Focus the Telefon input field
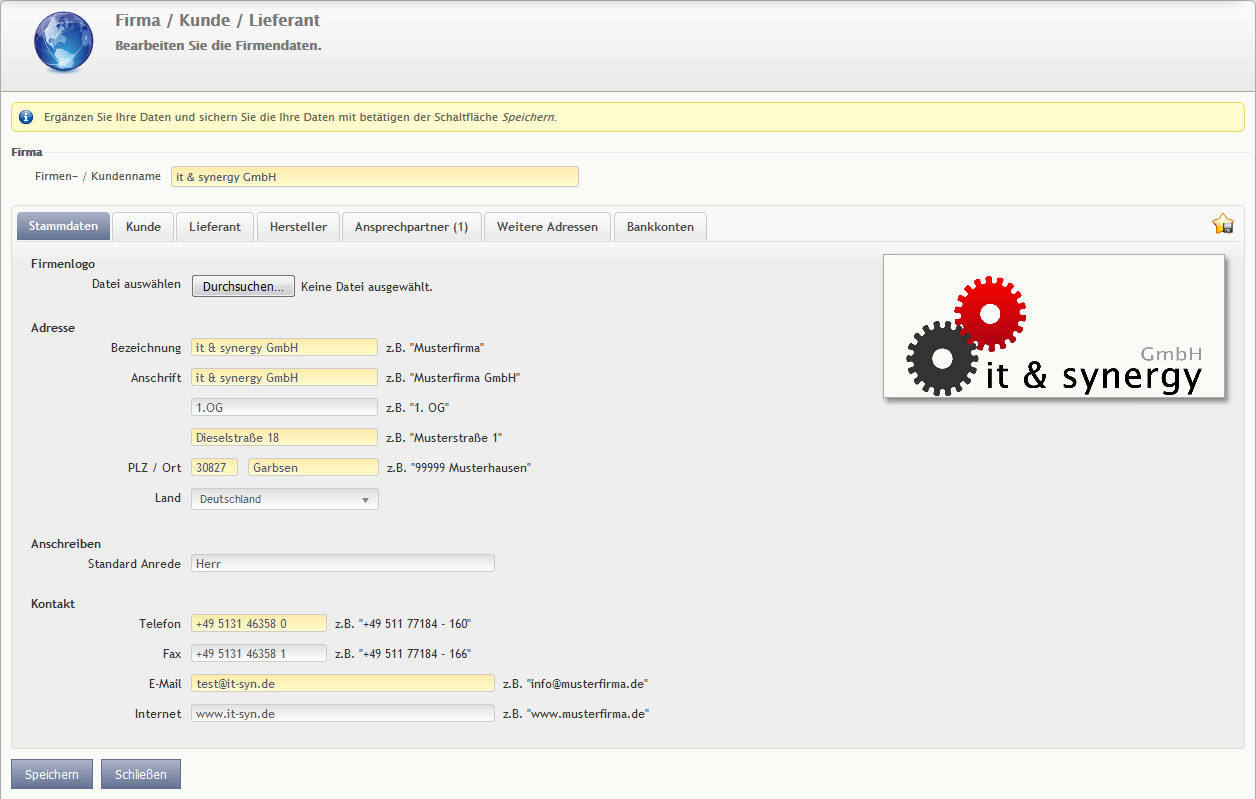 click(259, 624)
